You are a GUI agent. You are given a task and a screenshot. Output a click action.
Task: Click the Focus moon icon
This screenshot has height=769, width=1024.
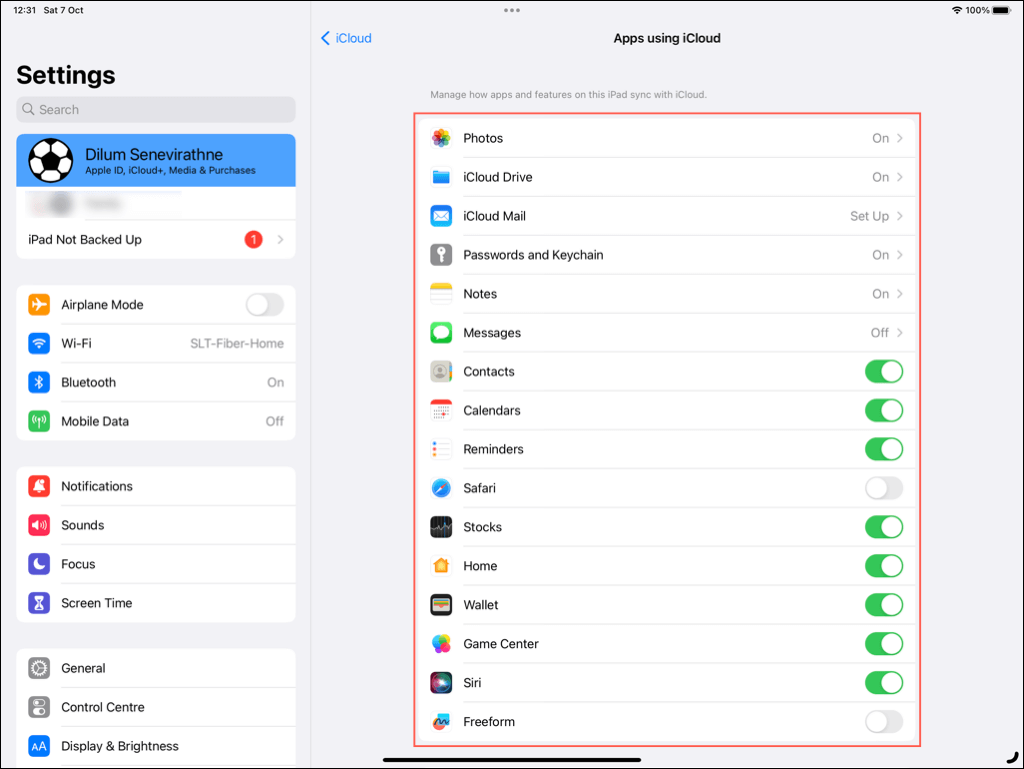39,564
